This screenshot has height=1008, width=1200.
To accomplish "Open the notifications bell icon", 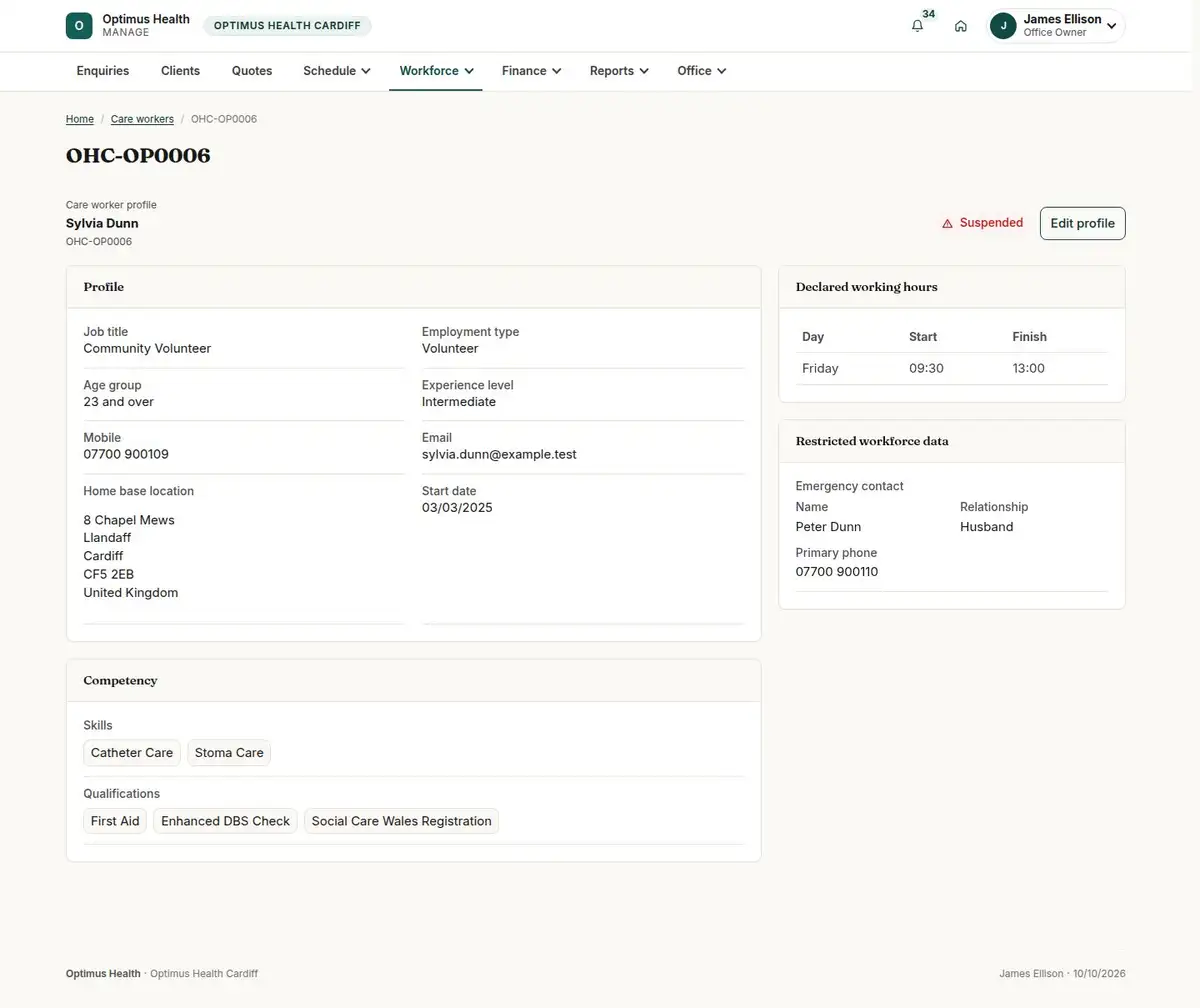I will (917, 26).
